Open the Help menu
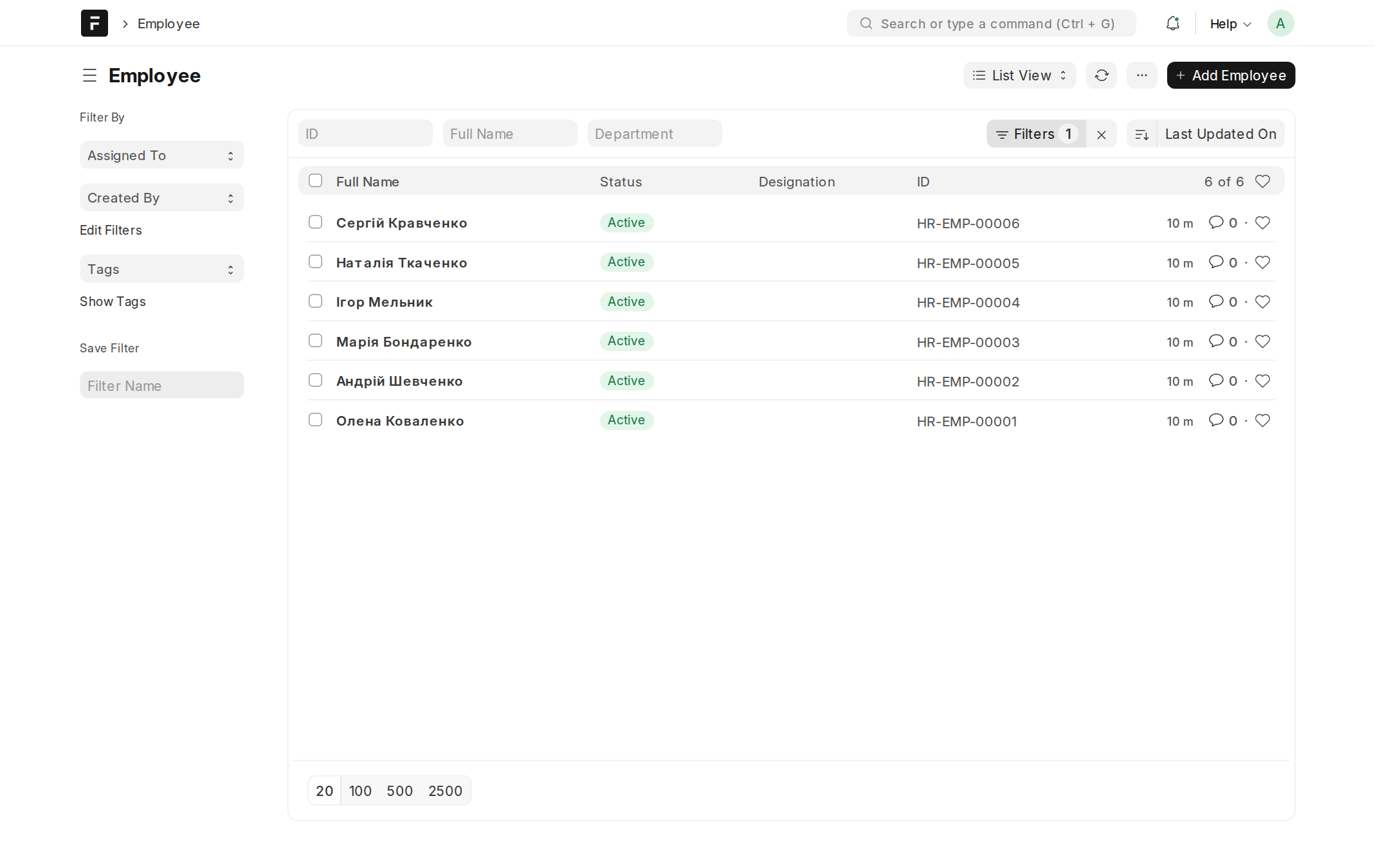Viewport: 1389px width, 868px height. point(1230,24)
